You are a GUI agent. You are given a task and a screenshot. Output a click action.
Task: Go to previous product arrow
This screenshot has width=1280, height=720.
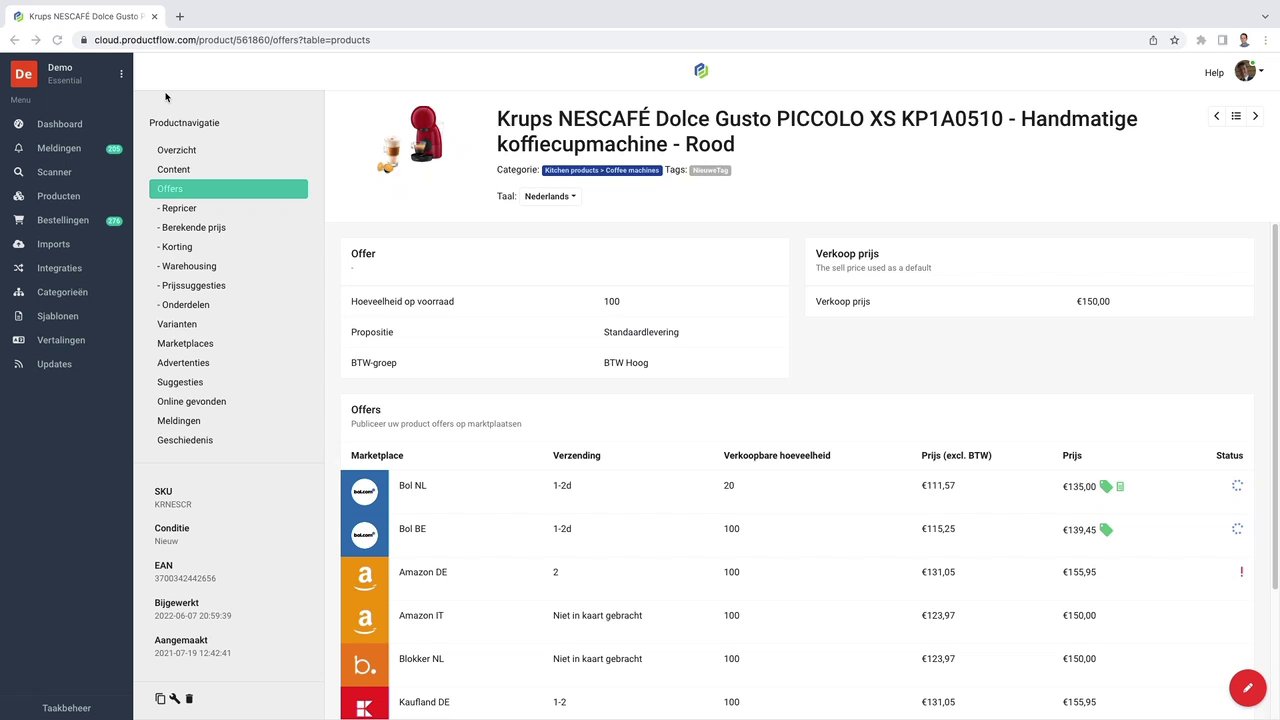point(1216,116)
